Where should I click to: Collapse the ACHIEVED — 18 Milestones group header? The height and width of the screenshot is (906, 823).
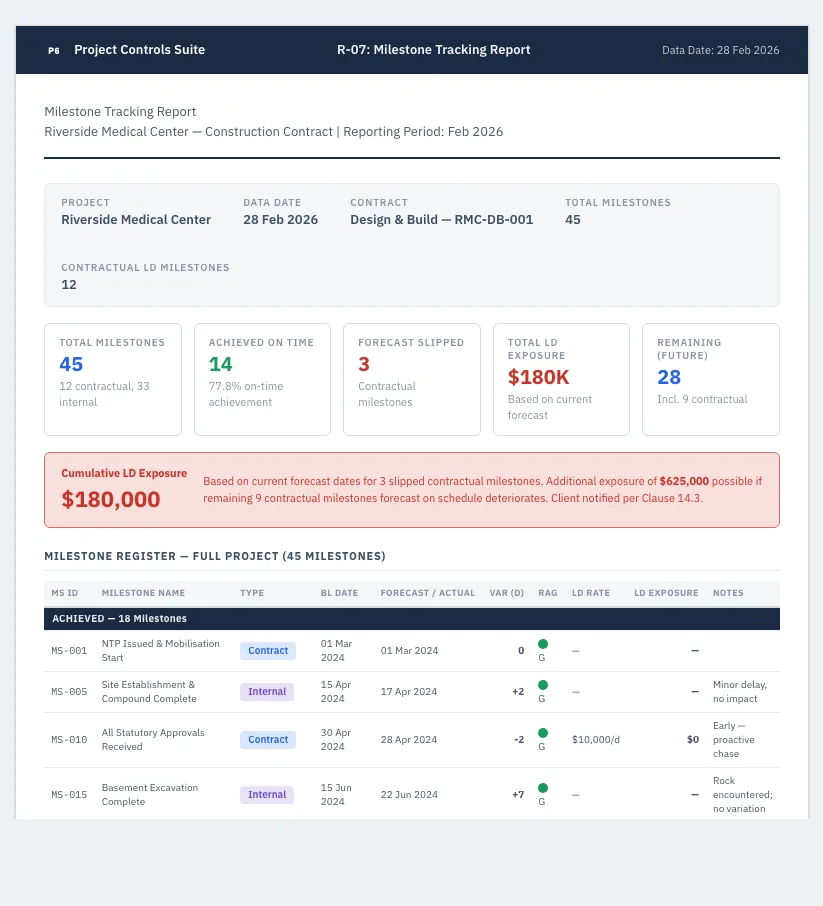tap(412, 618)
